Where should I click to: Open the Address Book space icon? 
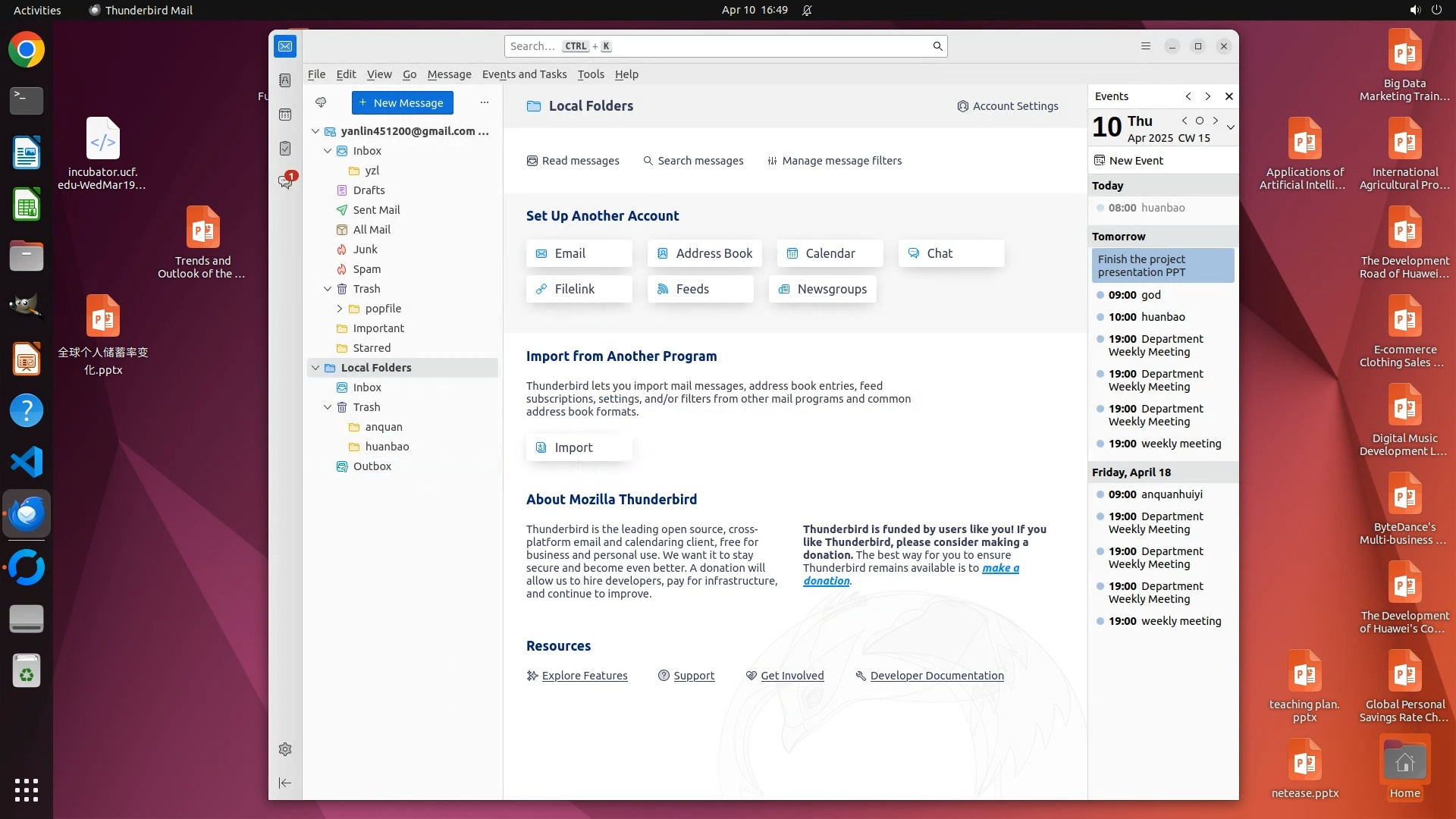tap(285, 80)
